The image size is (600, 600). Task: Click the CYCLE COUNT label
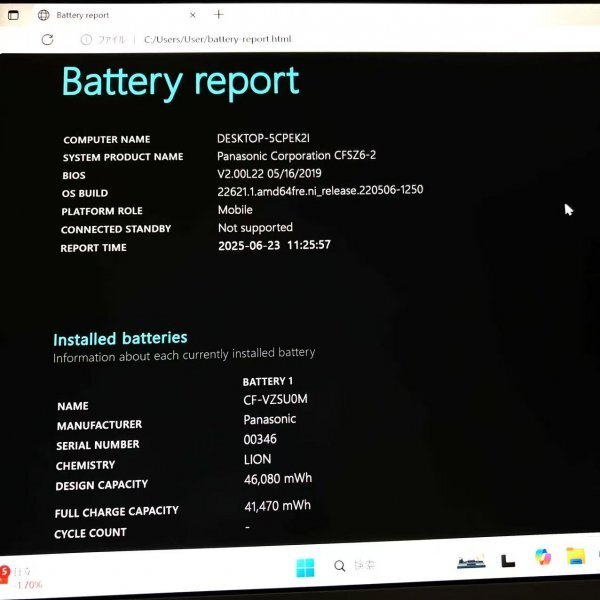[90, 533]
